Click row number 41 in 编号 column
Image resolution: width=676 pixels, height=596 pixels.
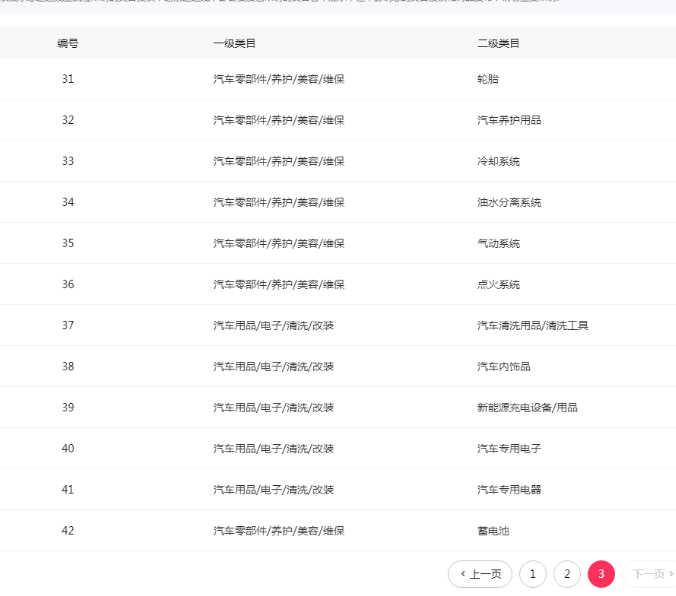68,489
